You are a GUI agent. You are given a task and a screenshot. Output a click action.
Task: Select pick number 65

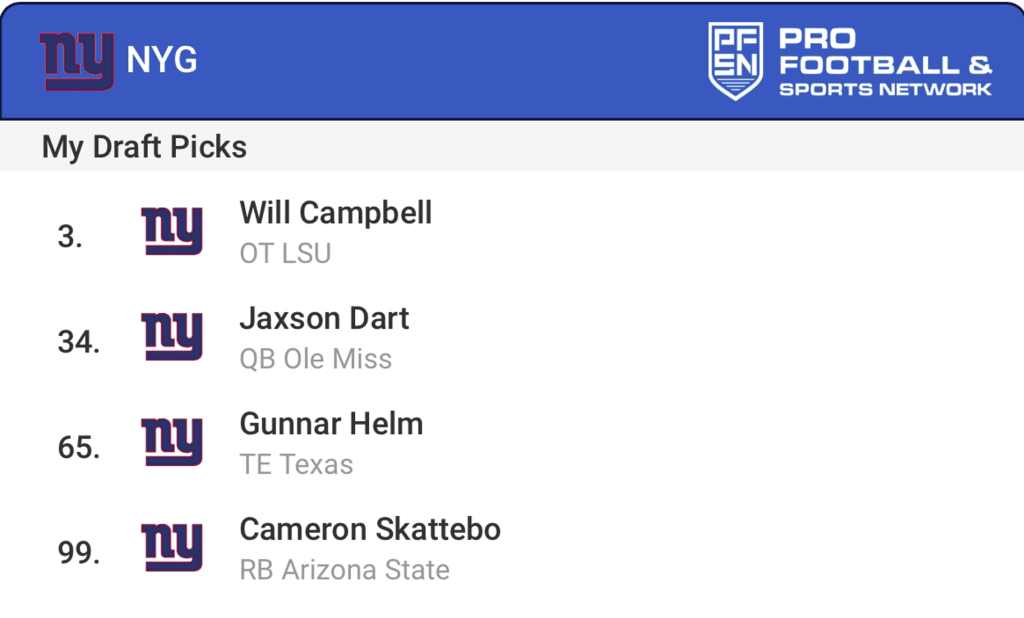coord(78,448)
